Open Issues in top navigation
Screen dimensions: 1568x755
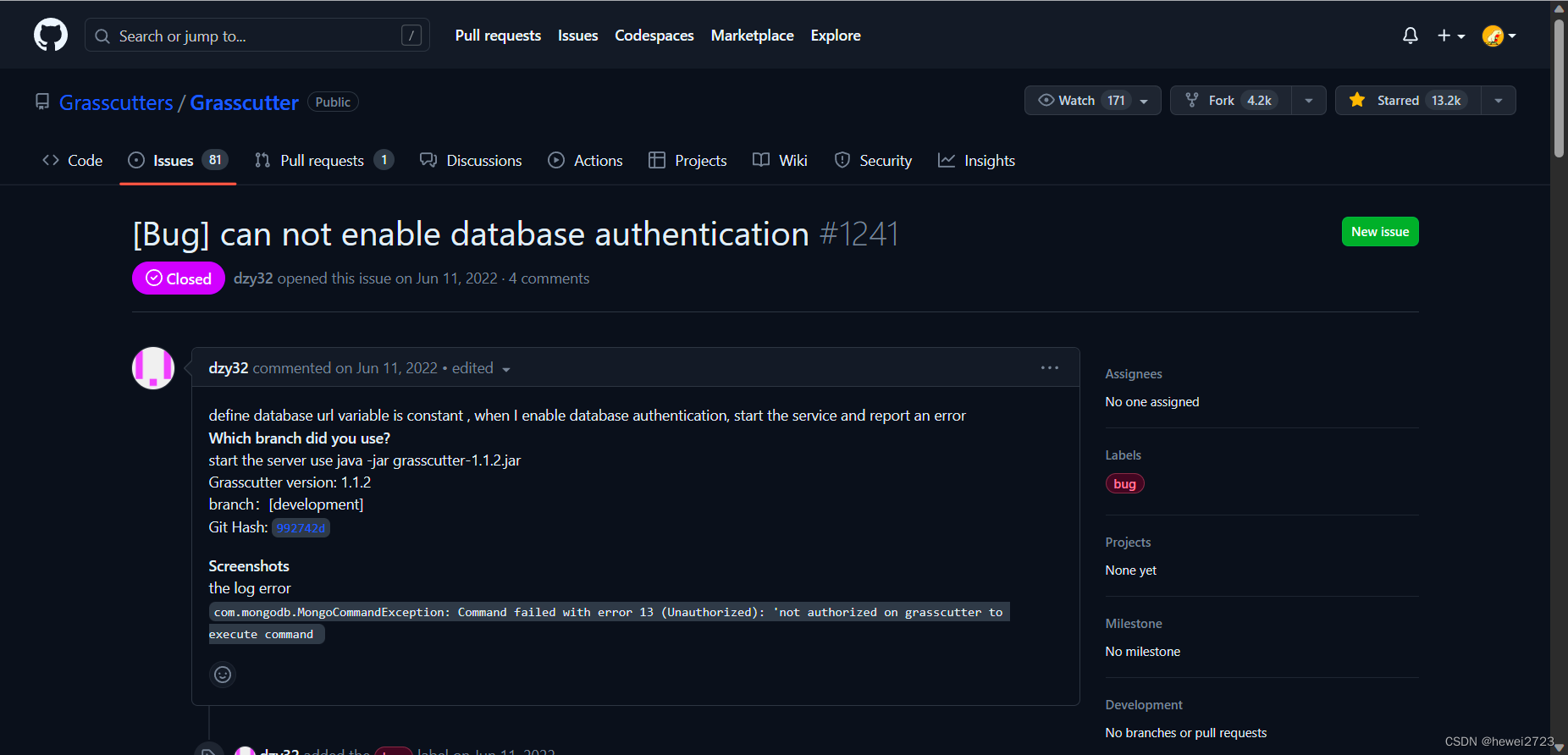(x=577, y=36)
